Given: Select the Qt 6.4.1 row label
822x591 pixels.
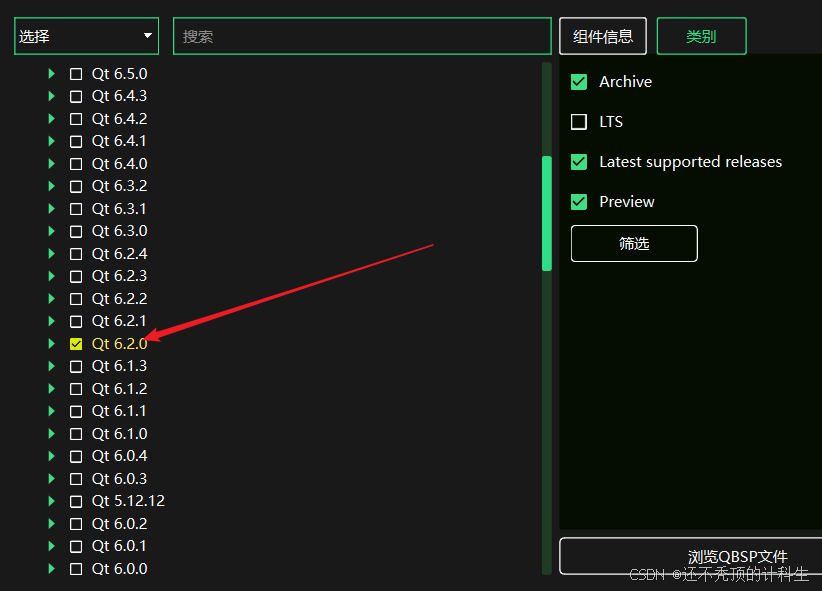Looking at the screenshot, I should pos(119,141).
